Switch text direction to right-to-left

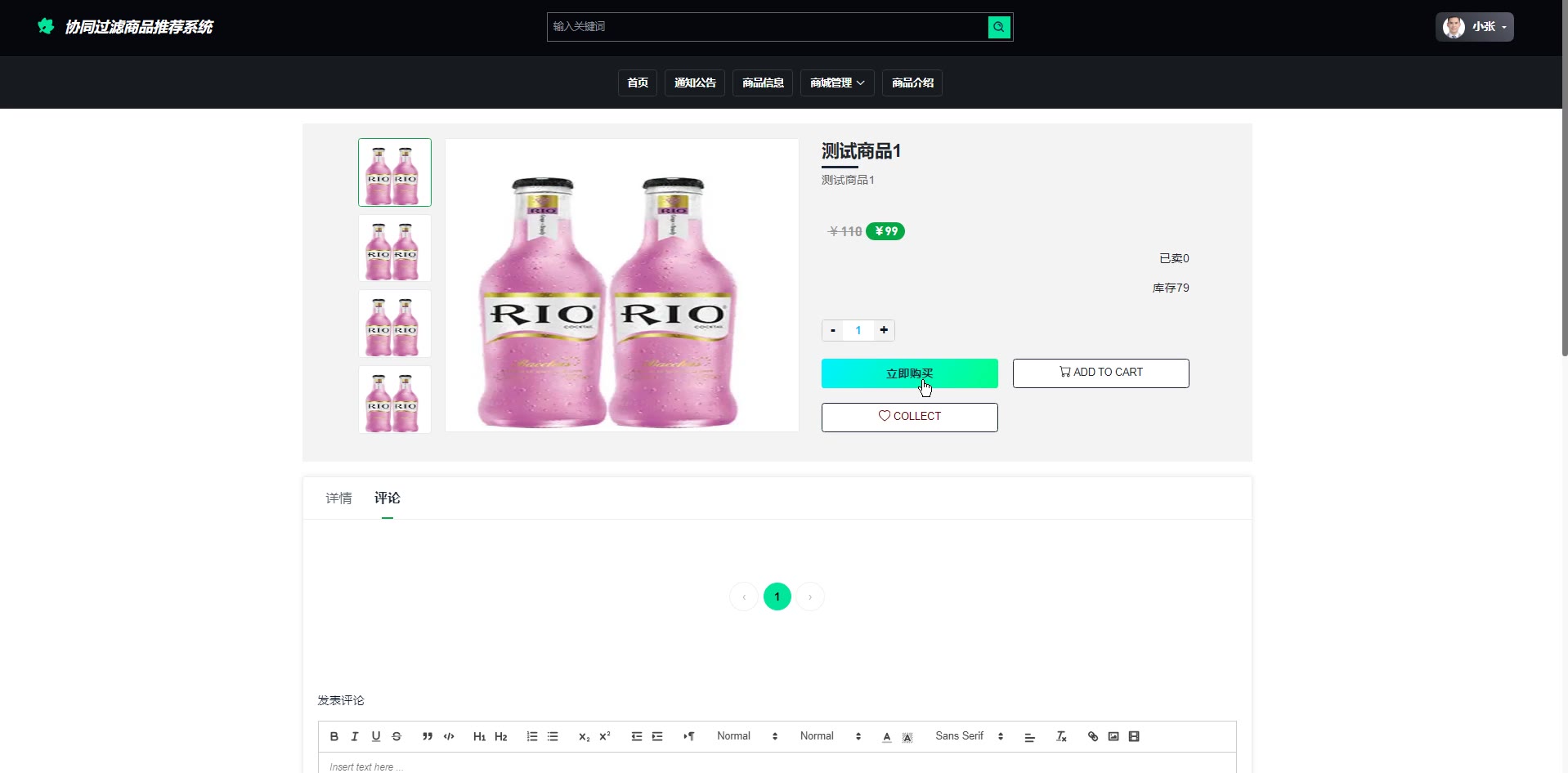(x=689, y=736)
